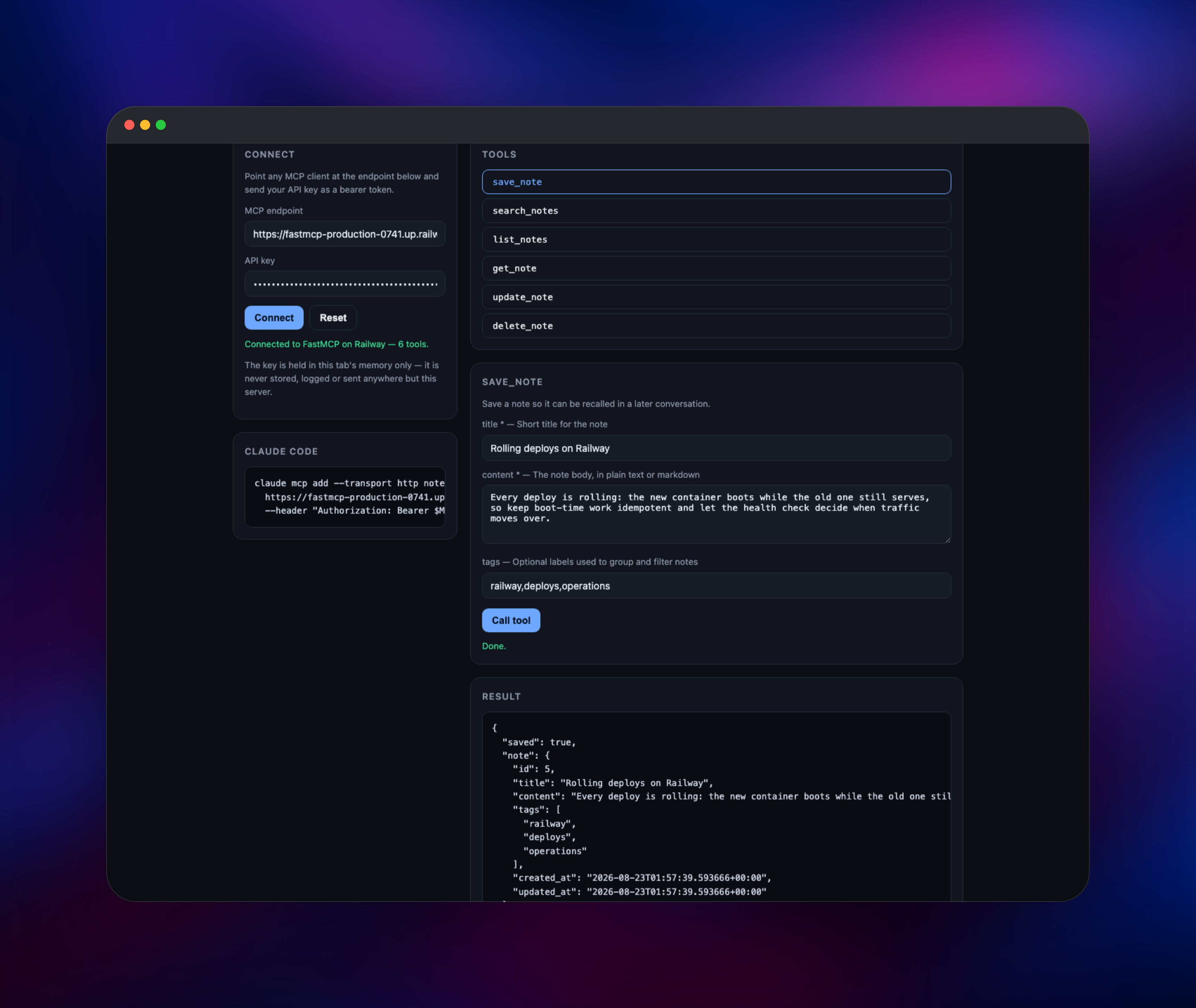Viewport: 1196px width, 1008px height.
Task: Focus the API key field
Action: pyautogui.click(x=345, y=284)
